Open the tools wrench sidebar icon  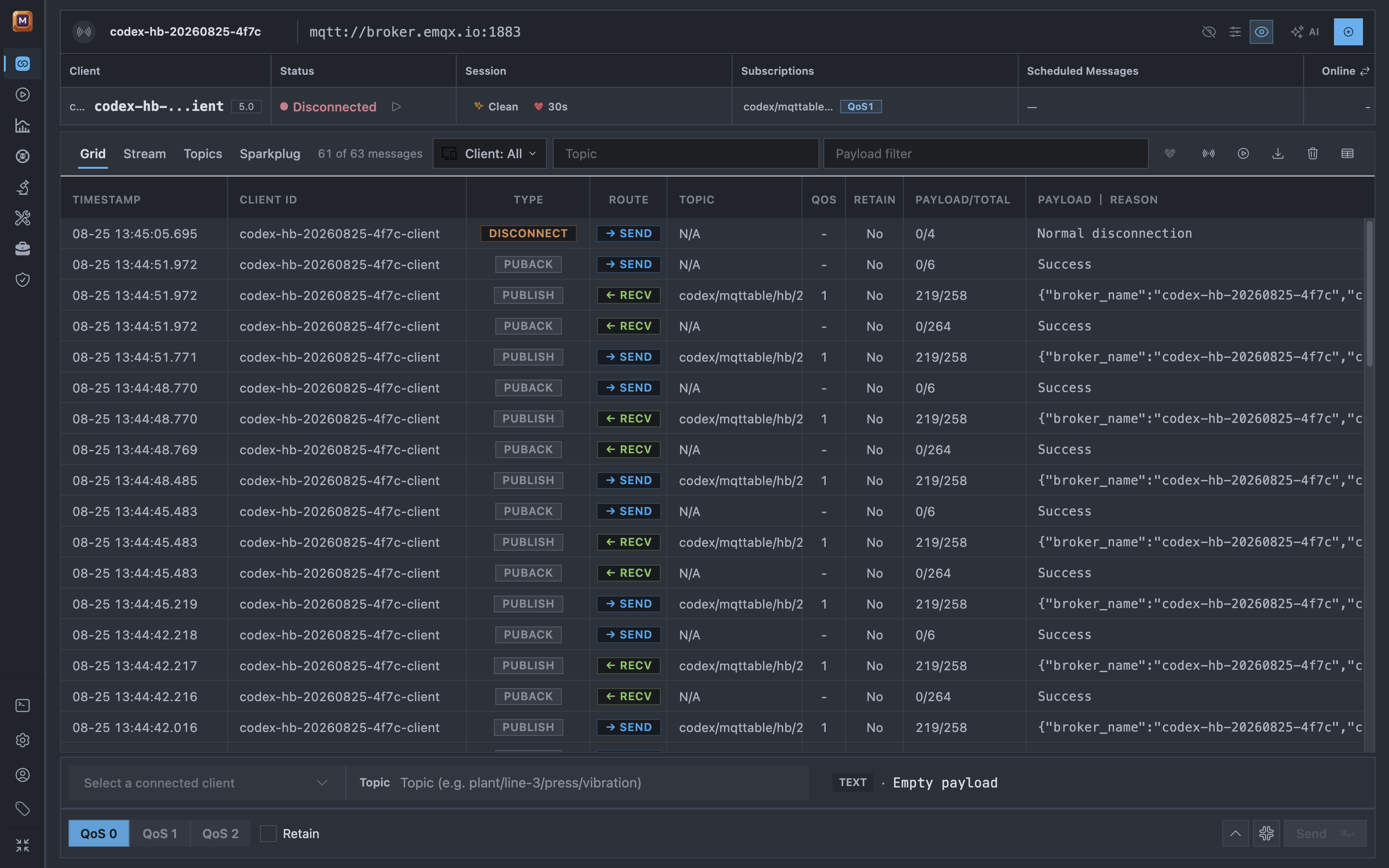(22, 218)
